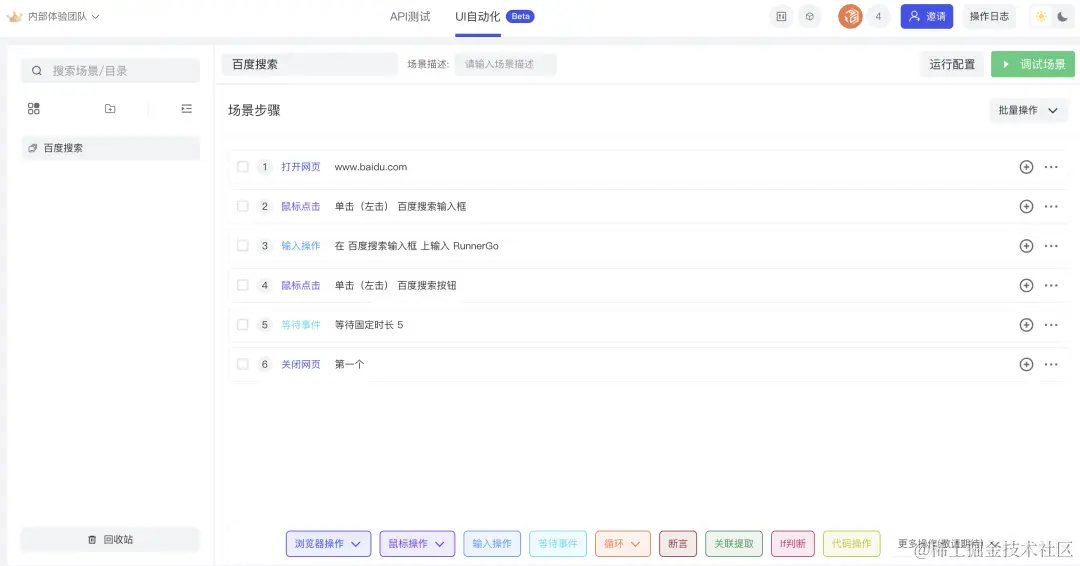This screenshot has height=566, width=1080.
Task: Tick the checkbox for step 1 打开网页
Action: [242, 167]
